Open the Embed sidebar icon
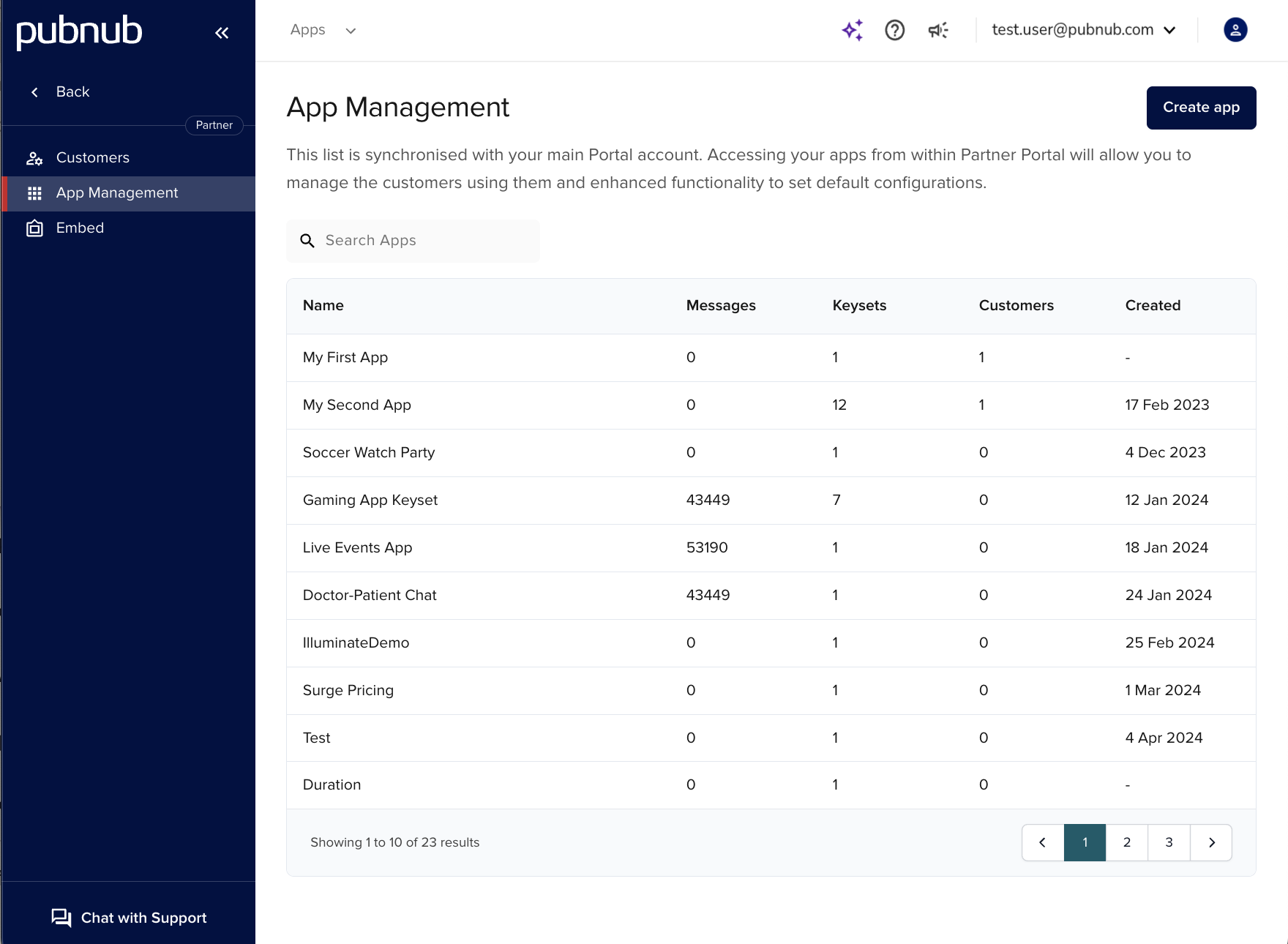The width and height of the screenshot is (1288, 944). (x=34, y=228)
